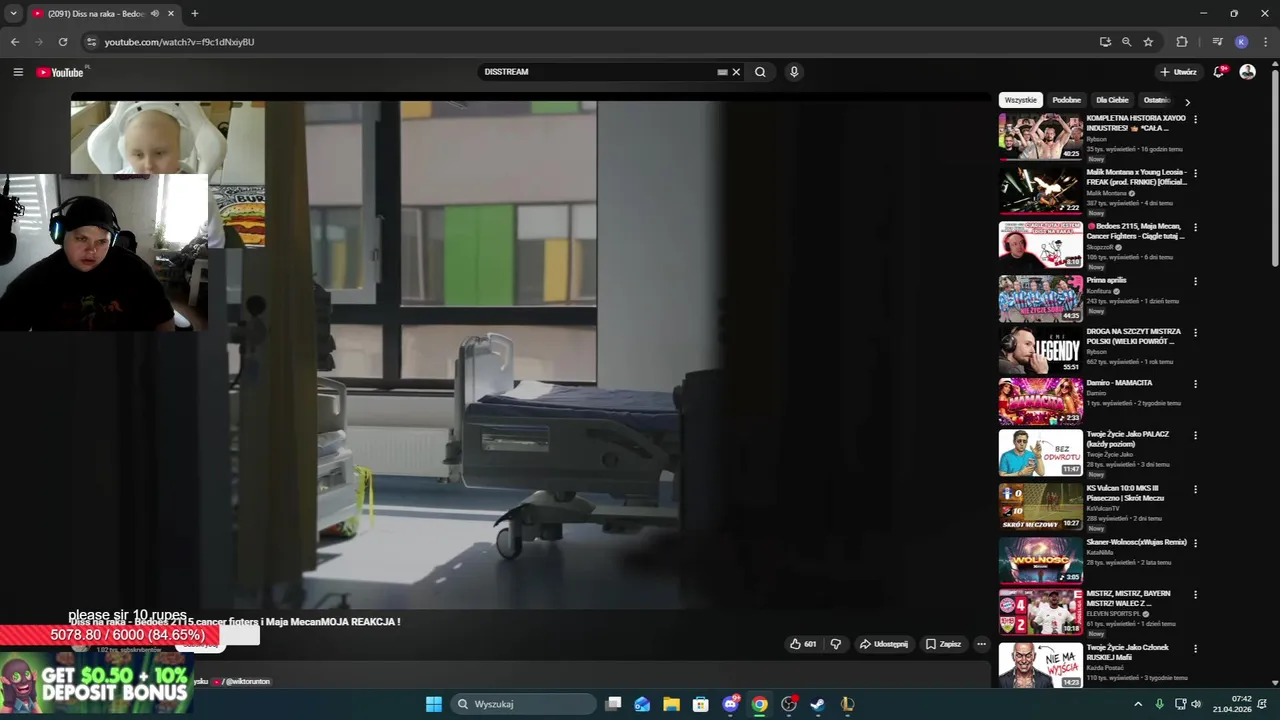The height and width of the screenshot is (720, 1280).
Task: Open Rybson channel under KOMPLETNA HISTORIA
Action: 1097,139
